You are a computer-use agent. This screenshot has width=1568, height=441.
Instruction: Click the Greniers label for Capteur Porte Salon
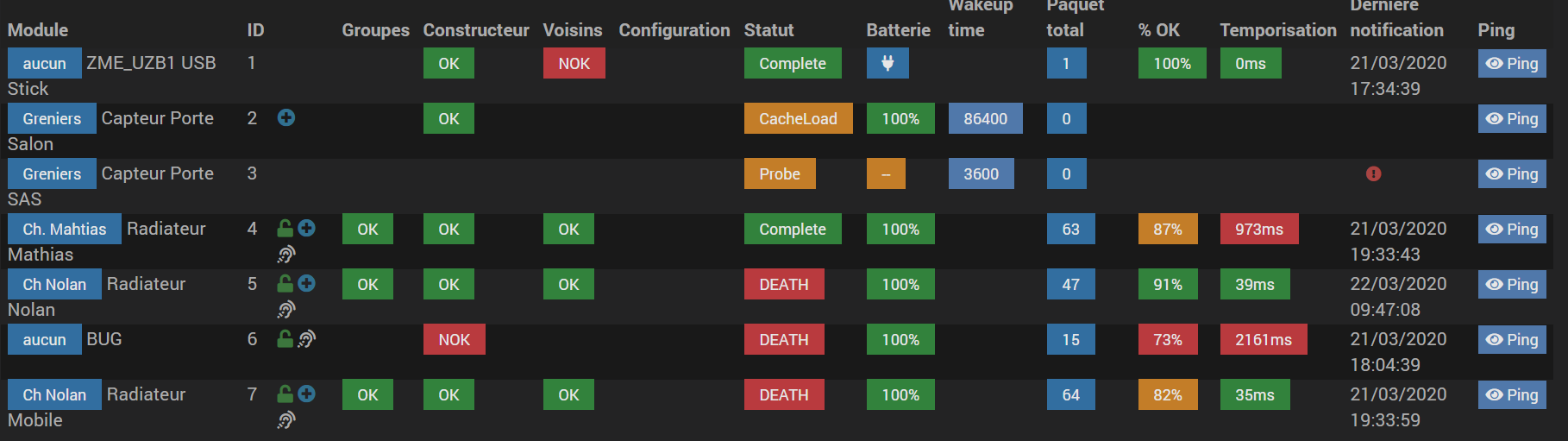(x=52, y=118)
